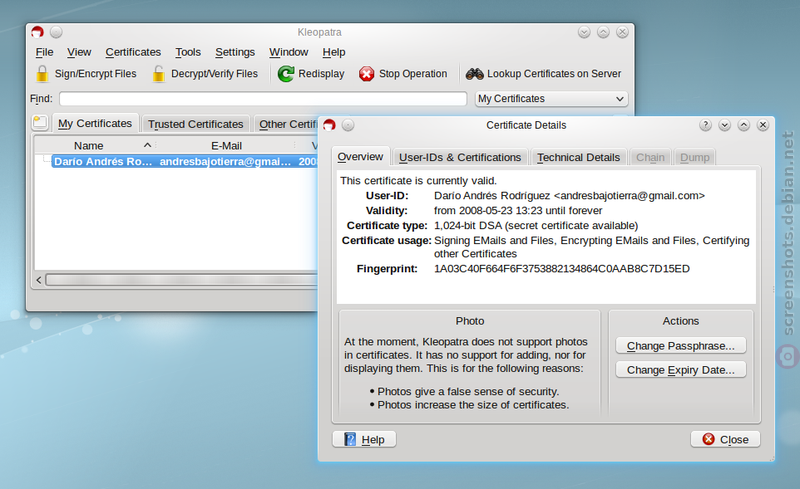
Task: Click the fingerprint value 1A03C40F664F6F...
Action: [562, 268]
